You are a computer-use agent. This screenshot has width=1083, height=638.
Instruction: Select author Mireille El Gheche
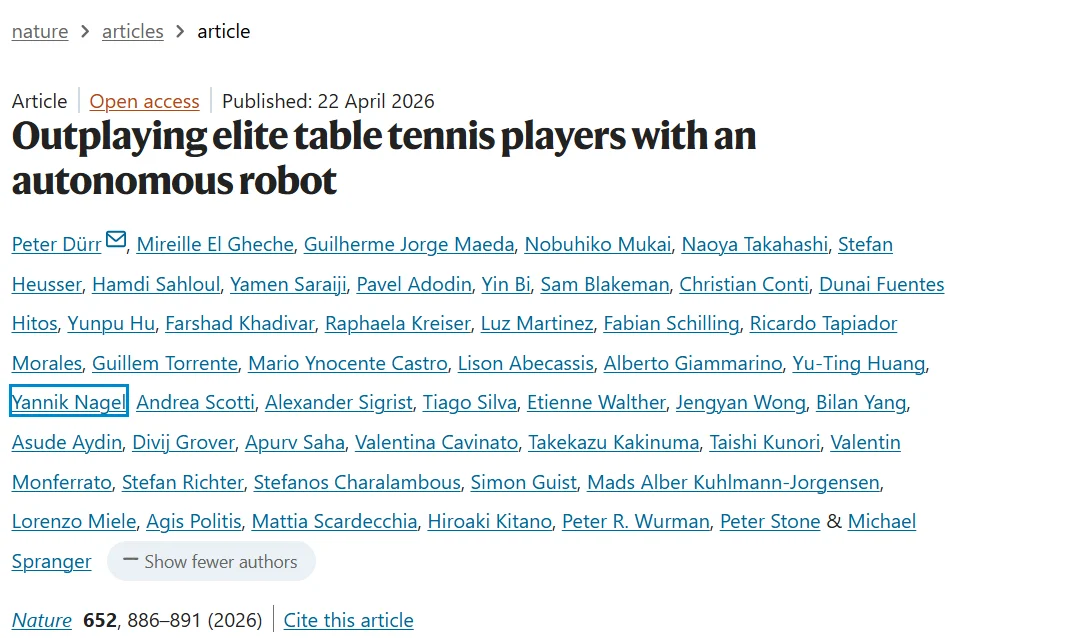coord(215,244)
